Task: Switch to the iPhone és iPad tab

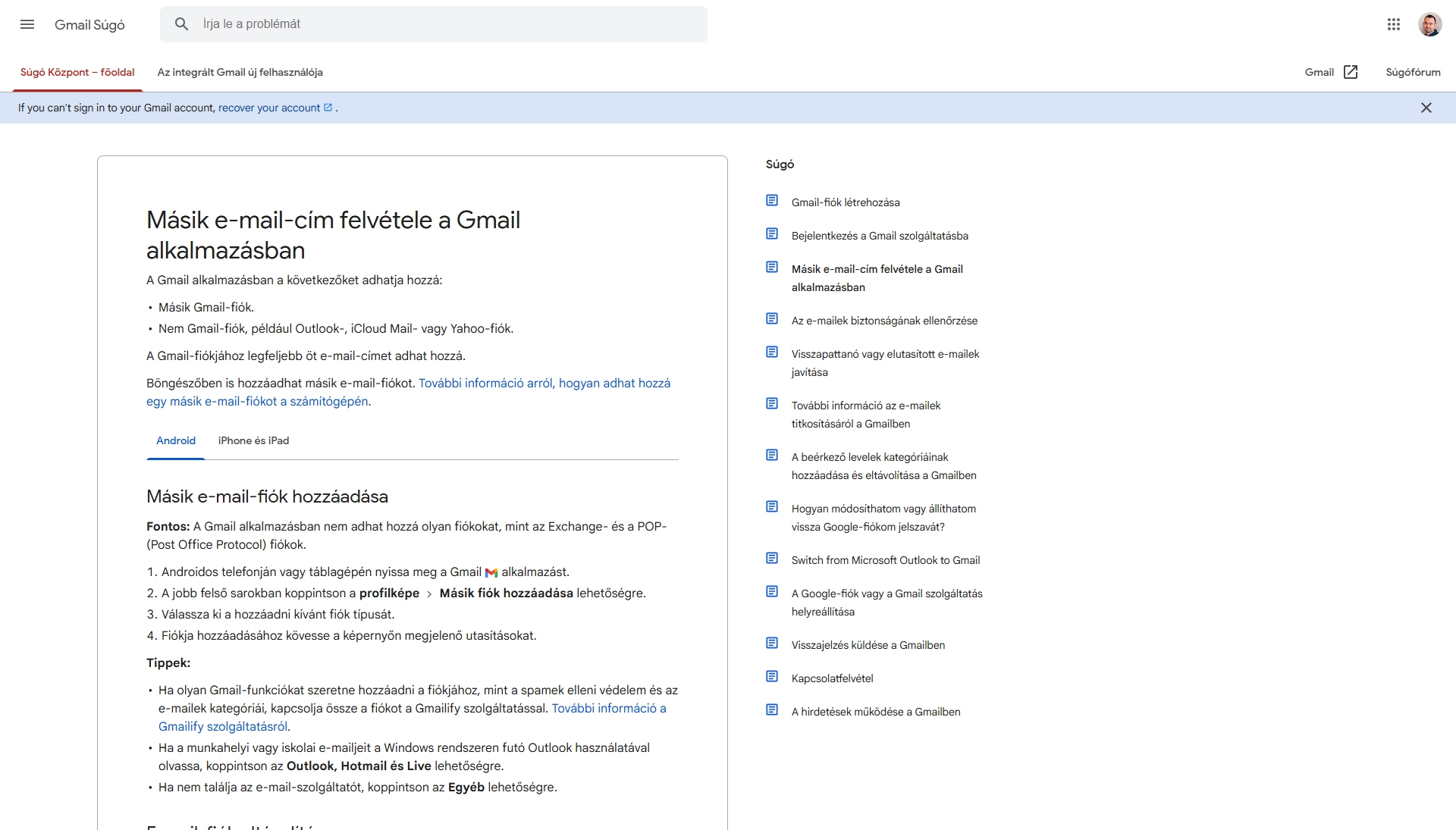Action: coord(253,440)
